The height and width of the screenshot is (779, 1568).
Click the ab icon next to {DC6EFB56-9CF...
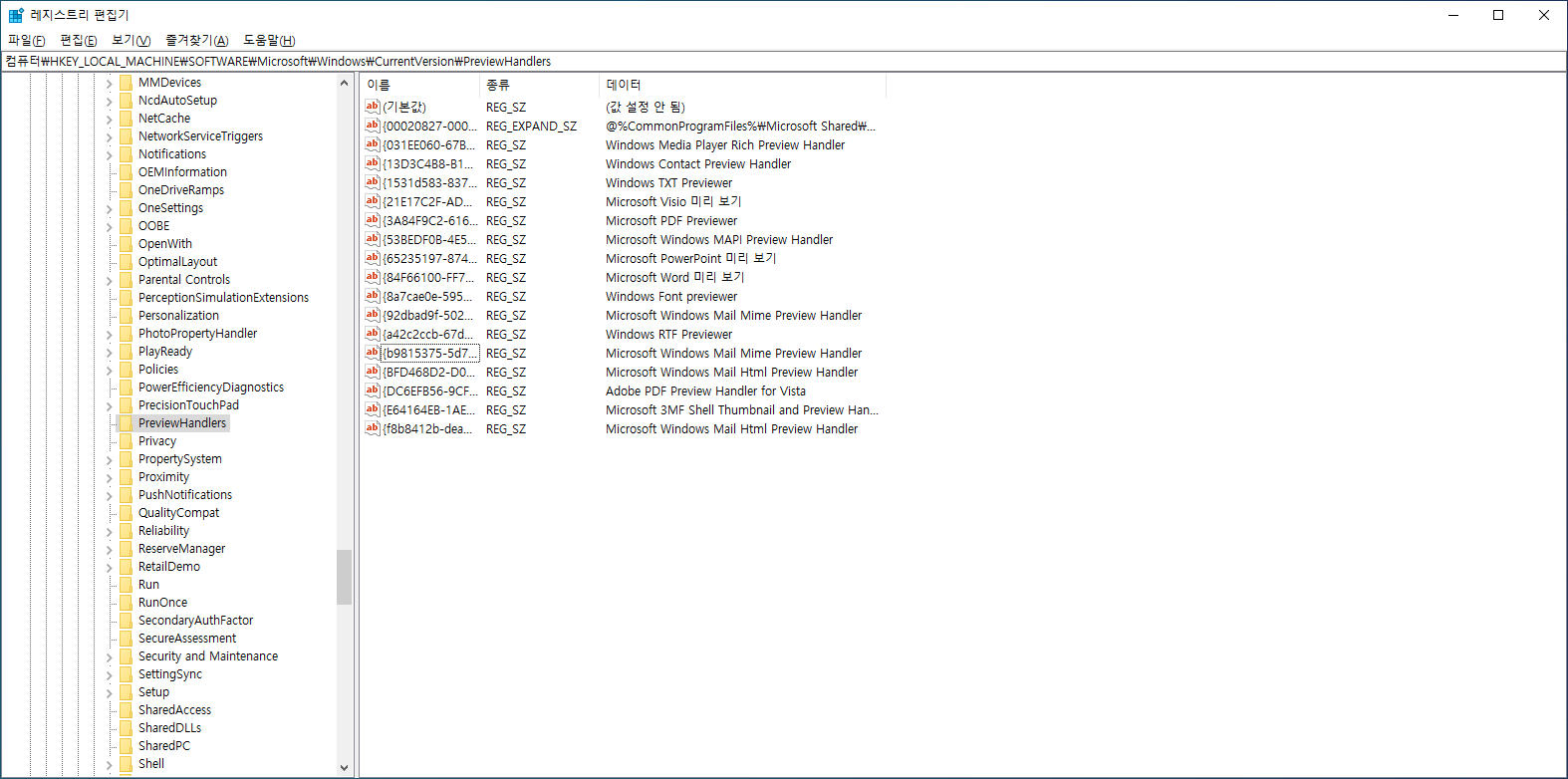(x=373, y=390)
